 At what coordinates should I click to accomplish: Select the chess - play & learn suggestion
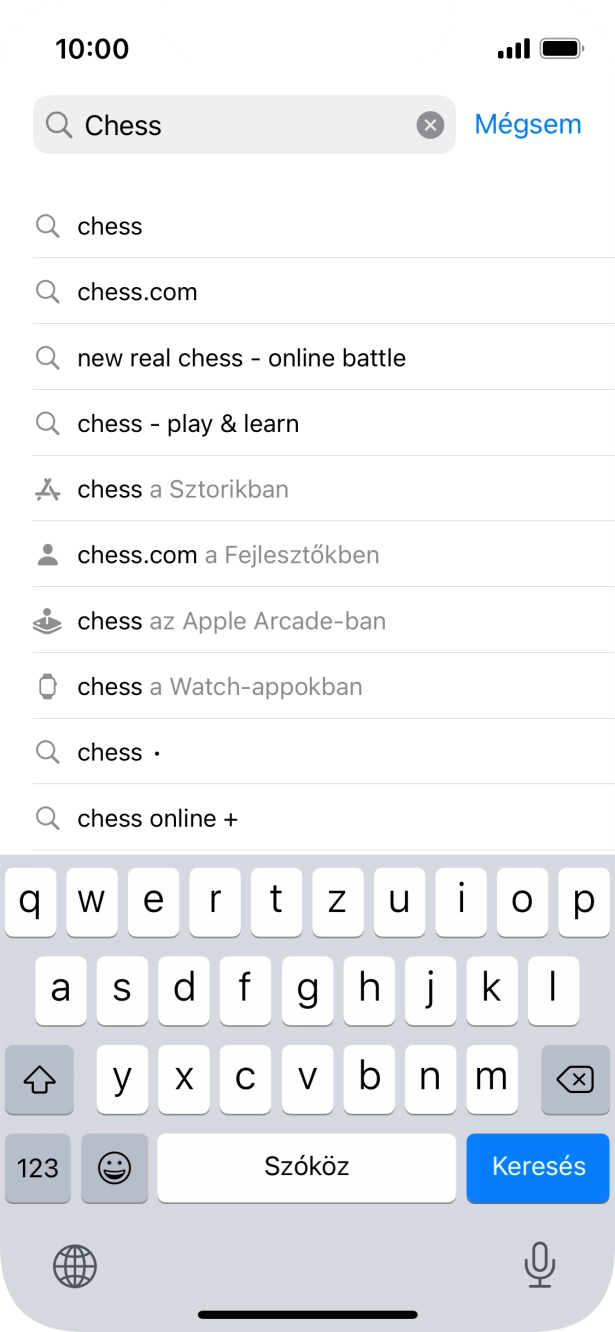click(x=188, y=423)
